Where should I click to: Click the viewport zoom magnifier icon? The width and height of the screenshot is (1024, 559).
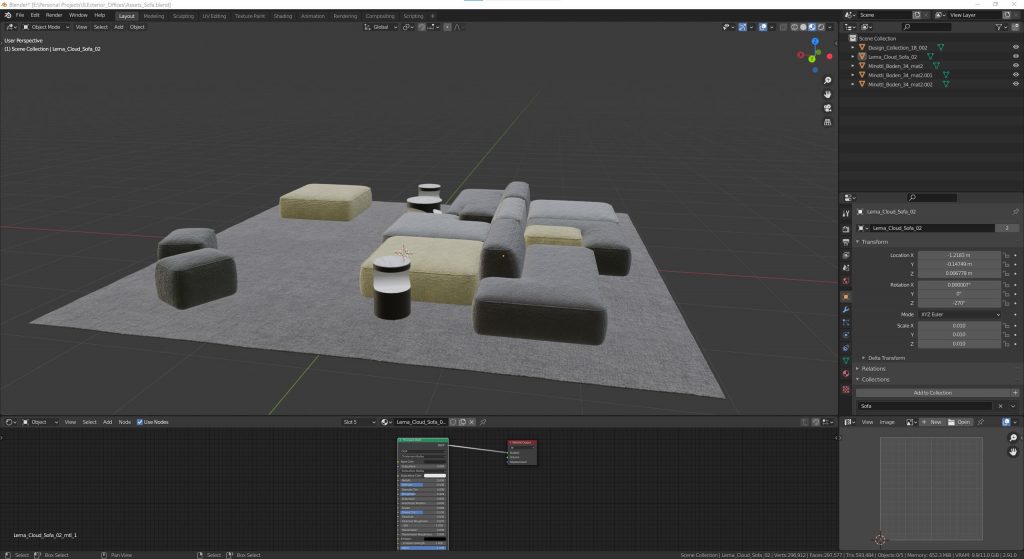827,80
